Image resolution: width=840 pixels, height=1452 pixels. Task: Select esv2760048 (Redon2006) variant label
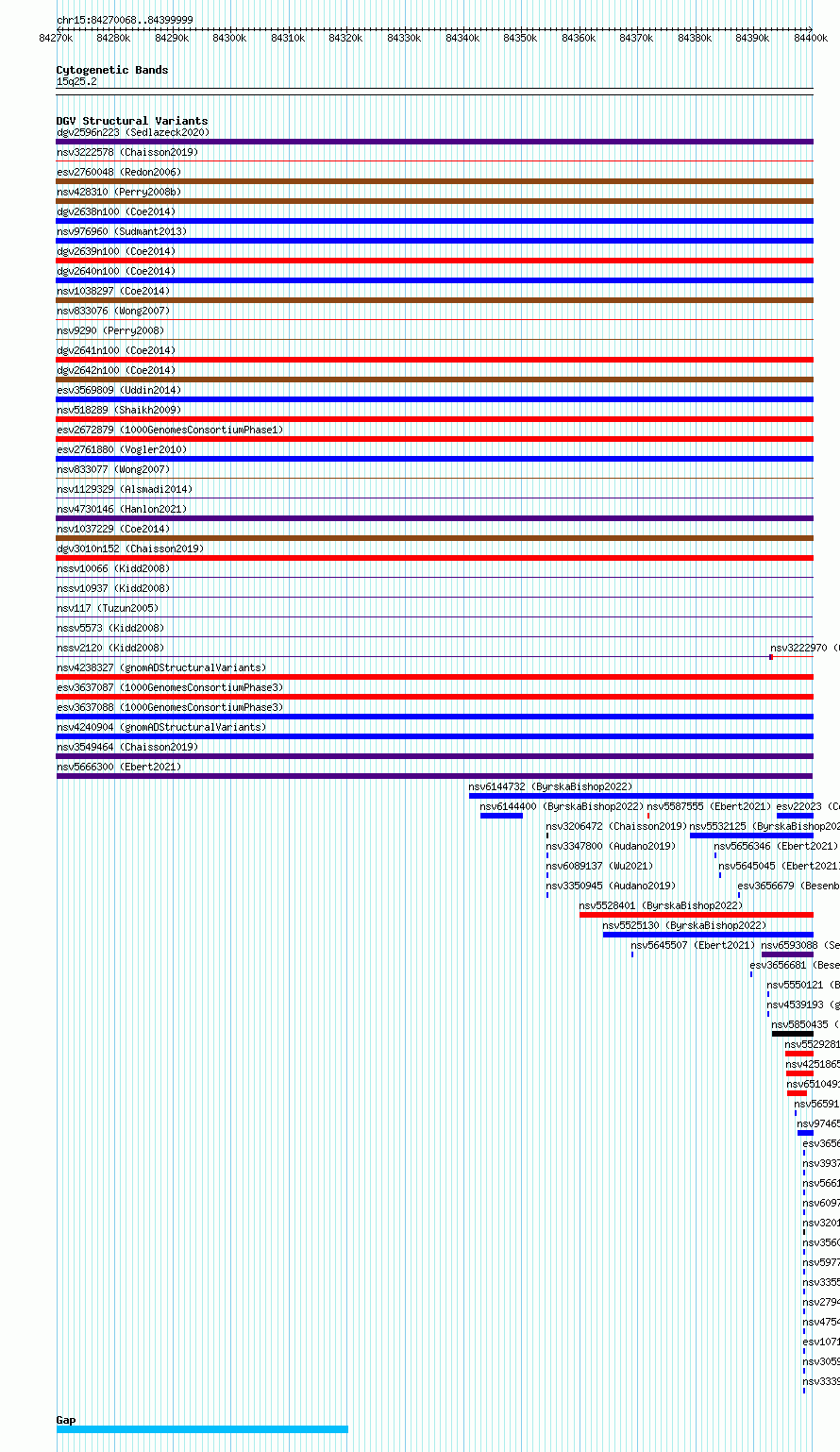point(119,172)
